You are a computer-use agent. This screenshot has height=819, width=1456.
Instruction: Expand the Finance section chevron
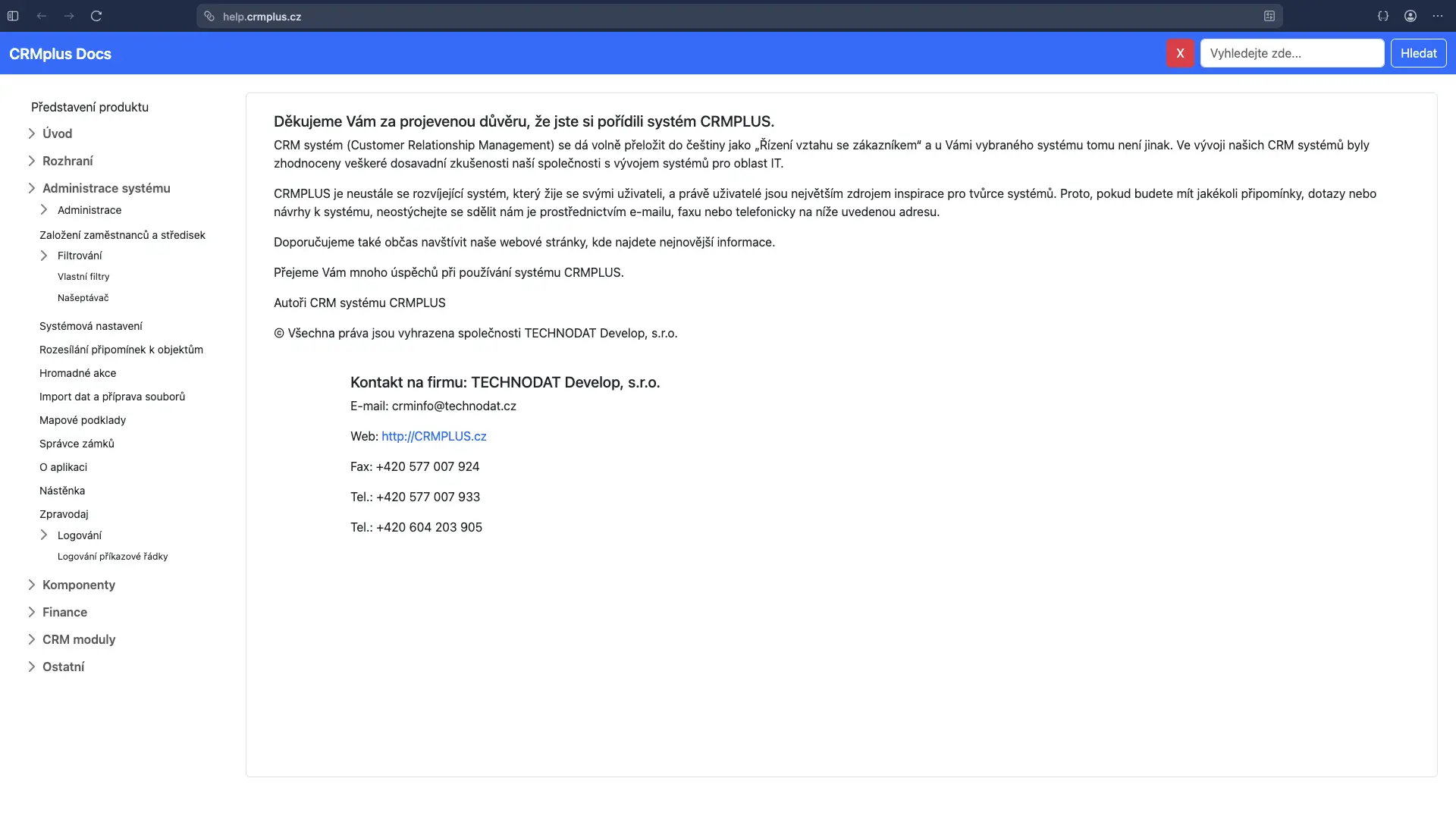[x=32, y=612]
